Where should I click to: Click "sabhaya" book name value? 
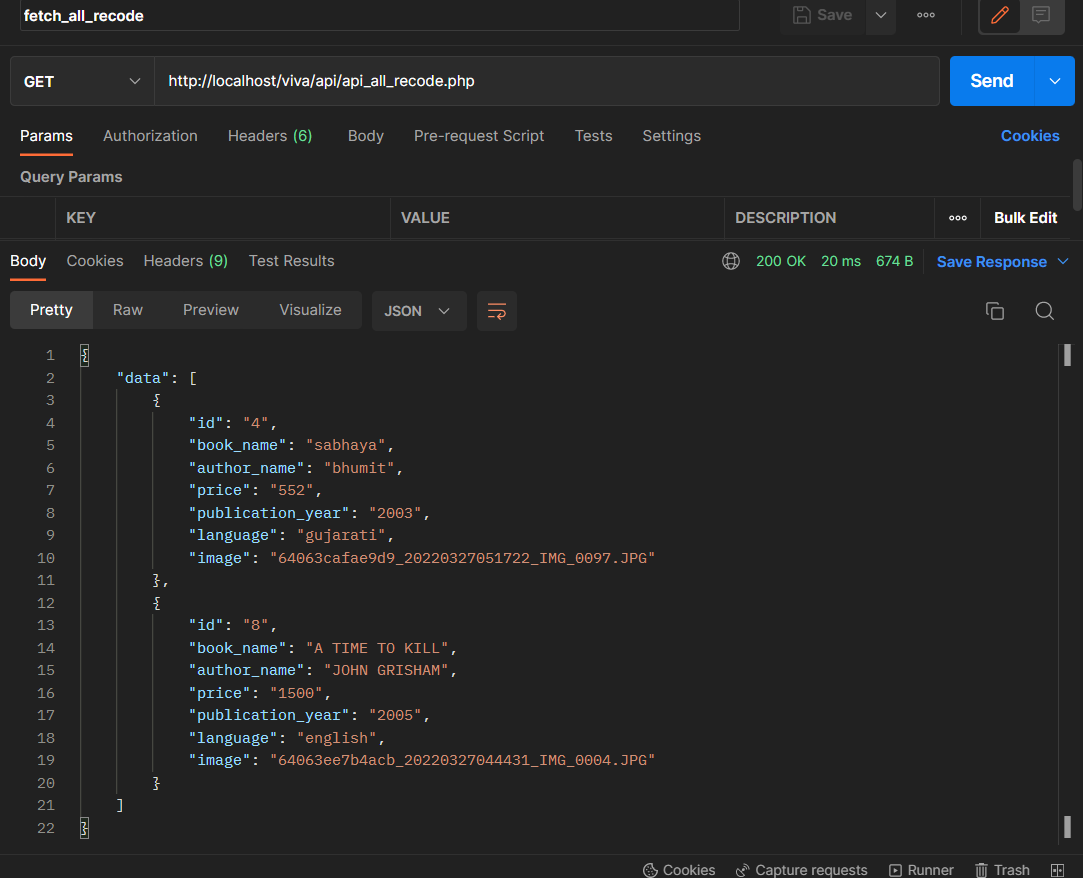[345, 445]
